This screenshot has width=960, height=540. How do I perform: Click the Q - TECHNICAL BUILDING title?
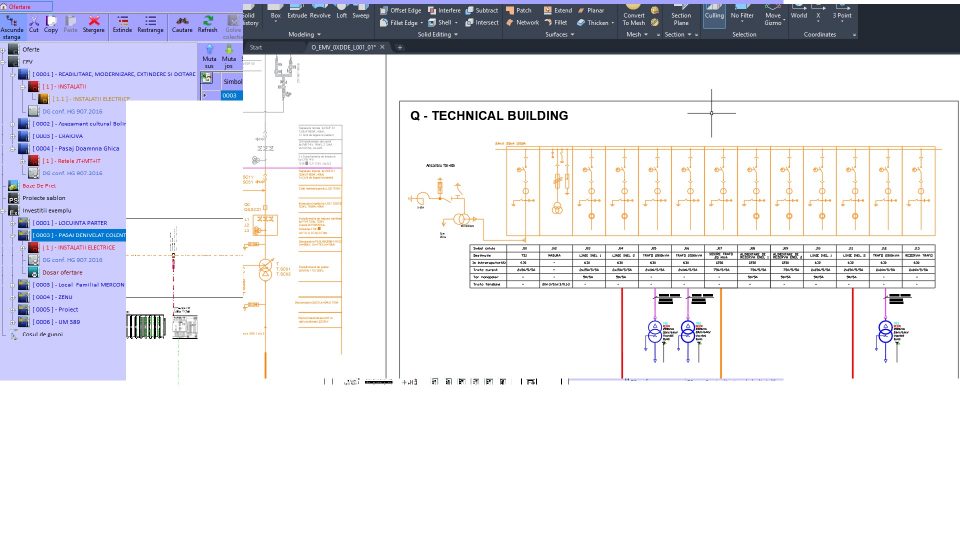[489, 116]
